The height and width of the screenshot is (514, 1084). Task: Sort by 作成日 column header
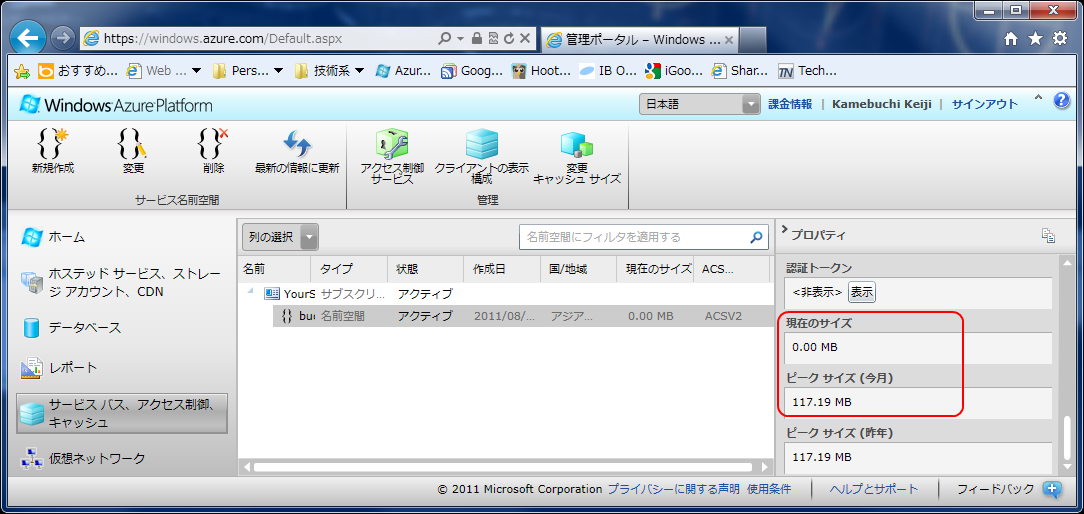(502, 268)
